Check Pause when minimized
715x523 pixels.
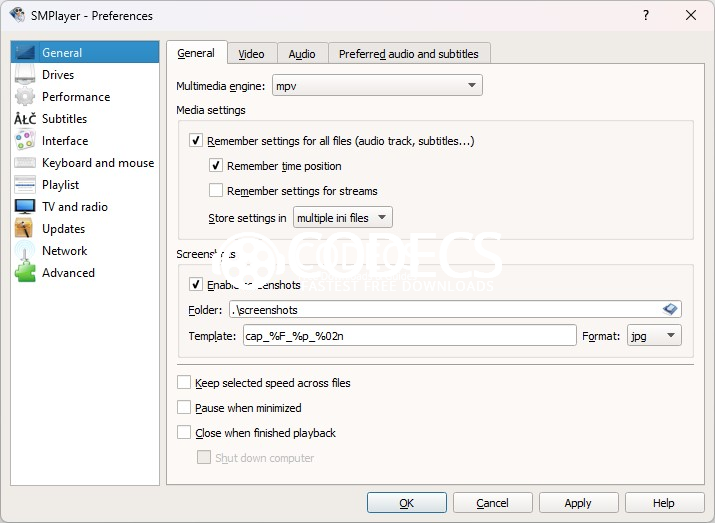pos(184,407)
